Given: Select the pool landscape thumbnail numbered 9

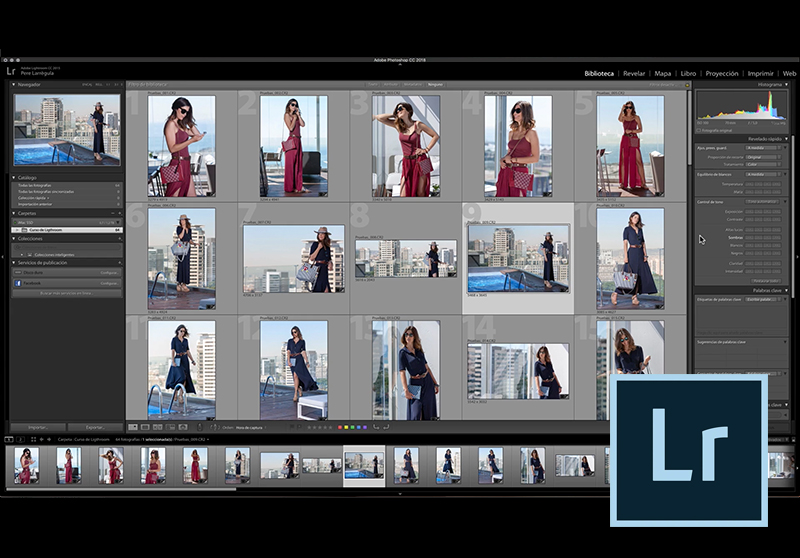Looking at the screenshot, I should click(x=518, y=258).
